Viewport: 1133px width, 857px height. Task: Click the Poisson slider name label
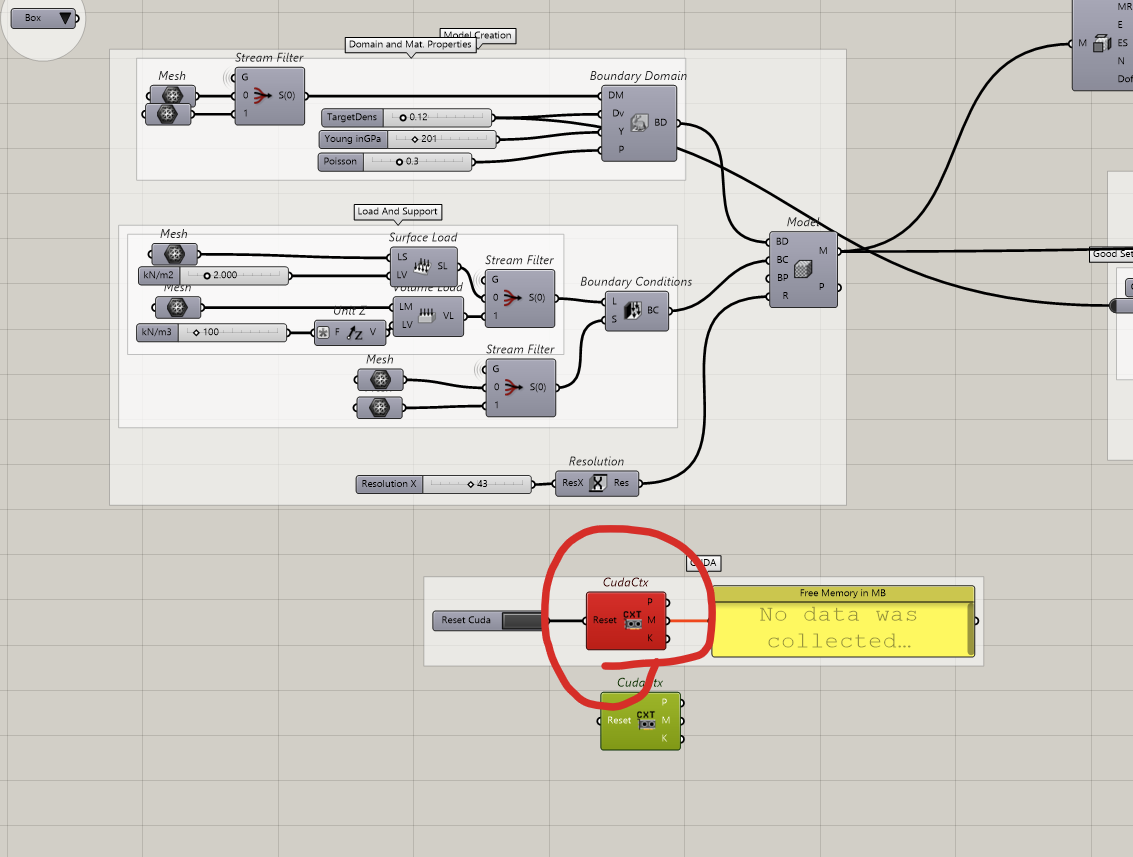(x=340, y=162)
